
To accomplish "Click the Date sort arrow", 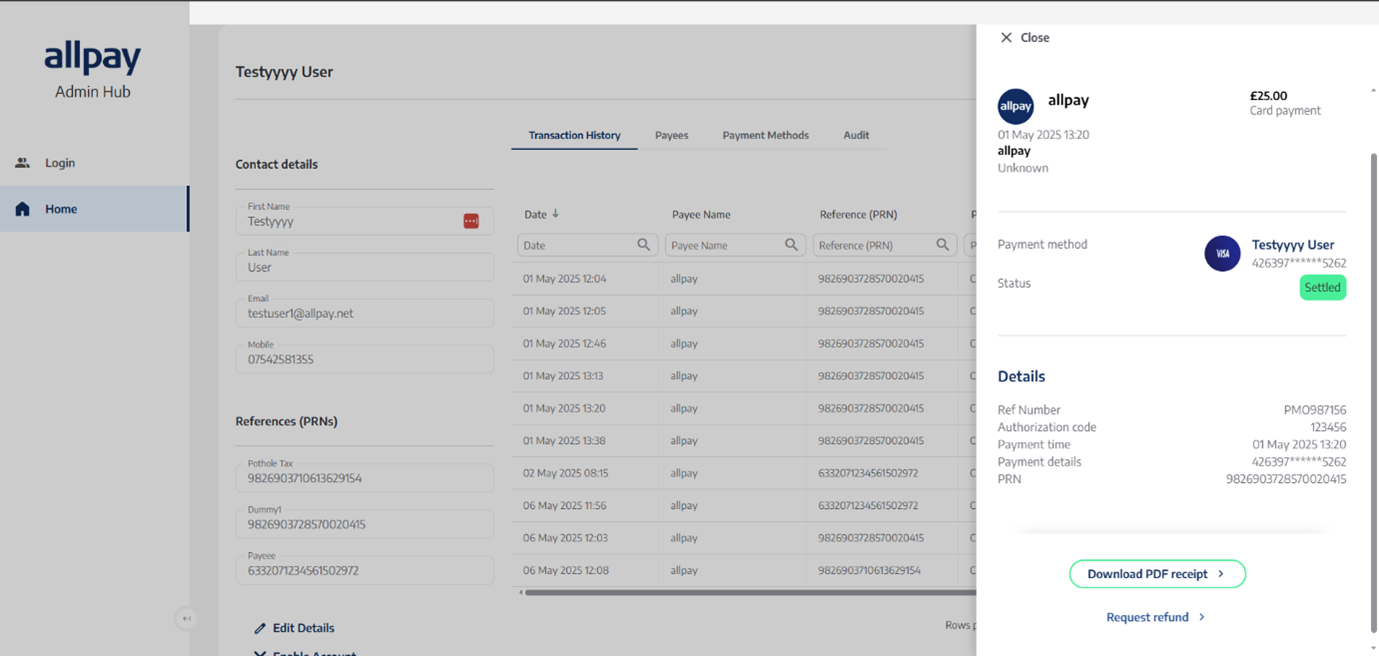I will click(556, 214).
